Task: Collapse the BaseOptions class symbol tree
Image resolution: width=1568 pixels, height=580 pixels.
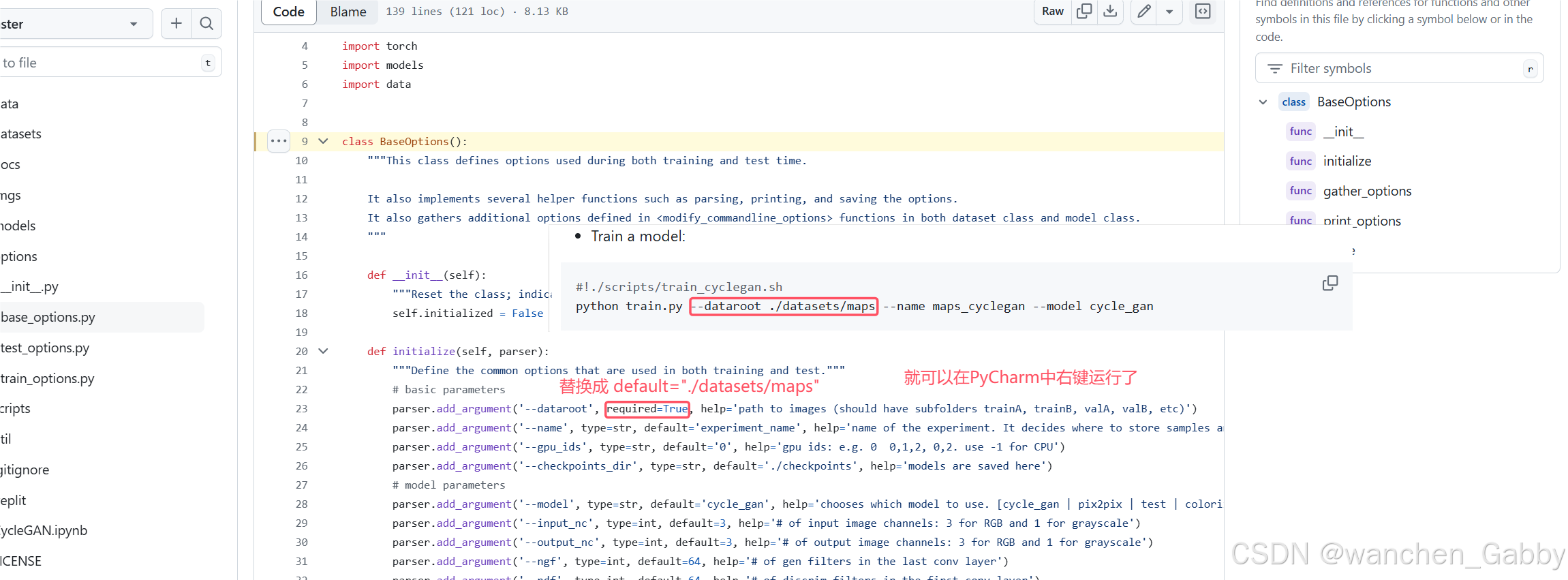Action: [x=1263, y=102]
